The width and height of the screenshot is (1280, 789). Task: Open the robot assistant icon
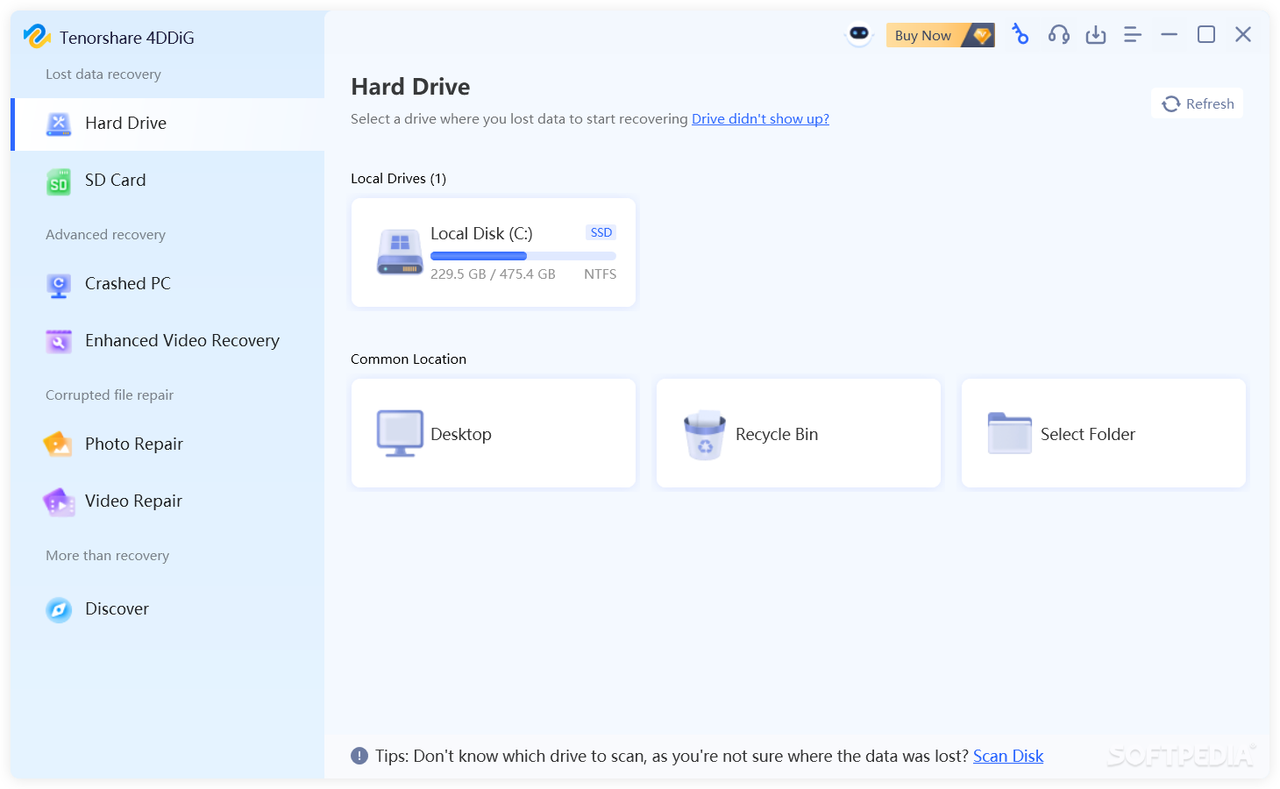click(x=859, y=35)
